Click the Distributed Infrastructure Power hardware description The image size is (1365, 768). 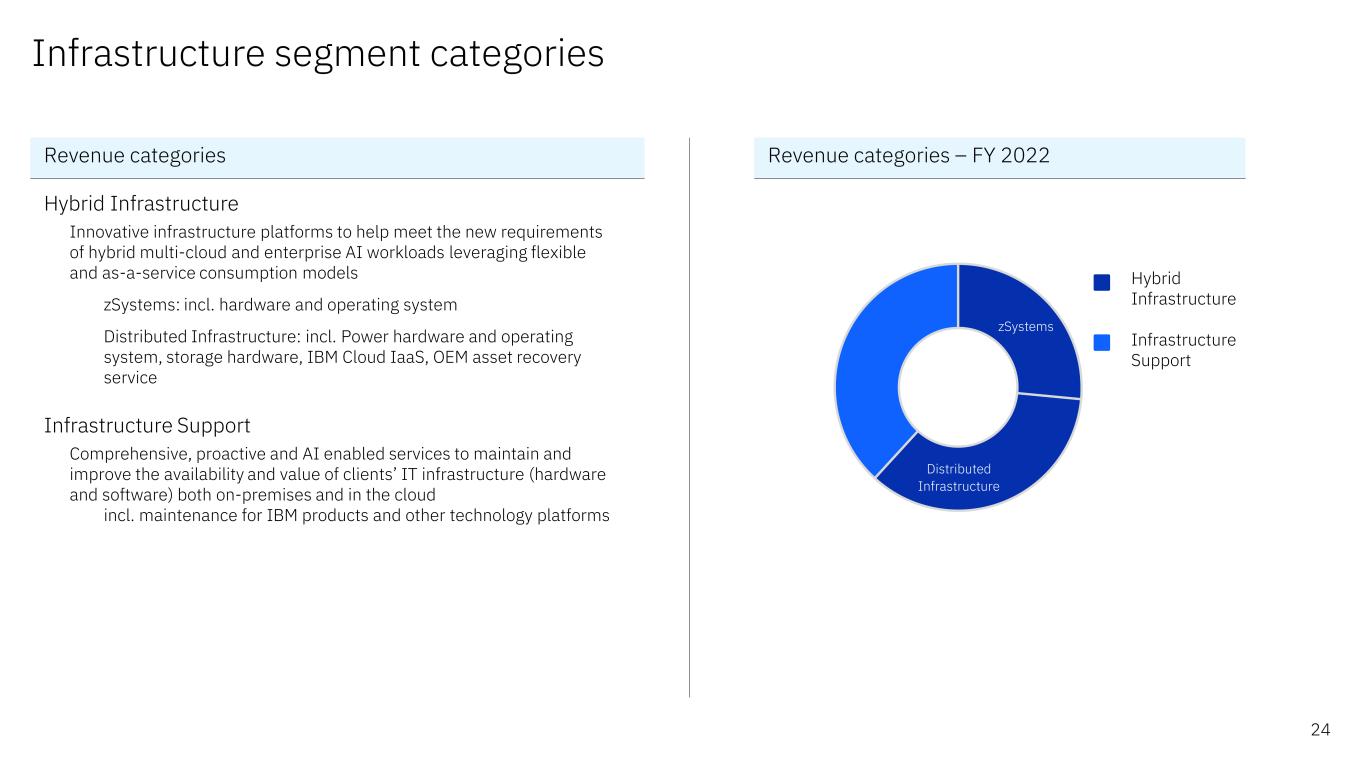coord(342,357)
